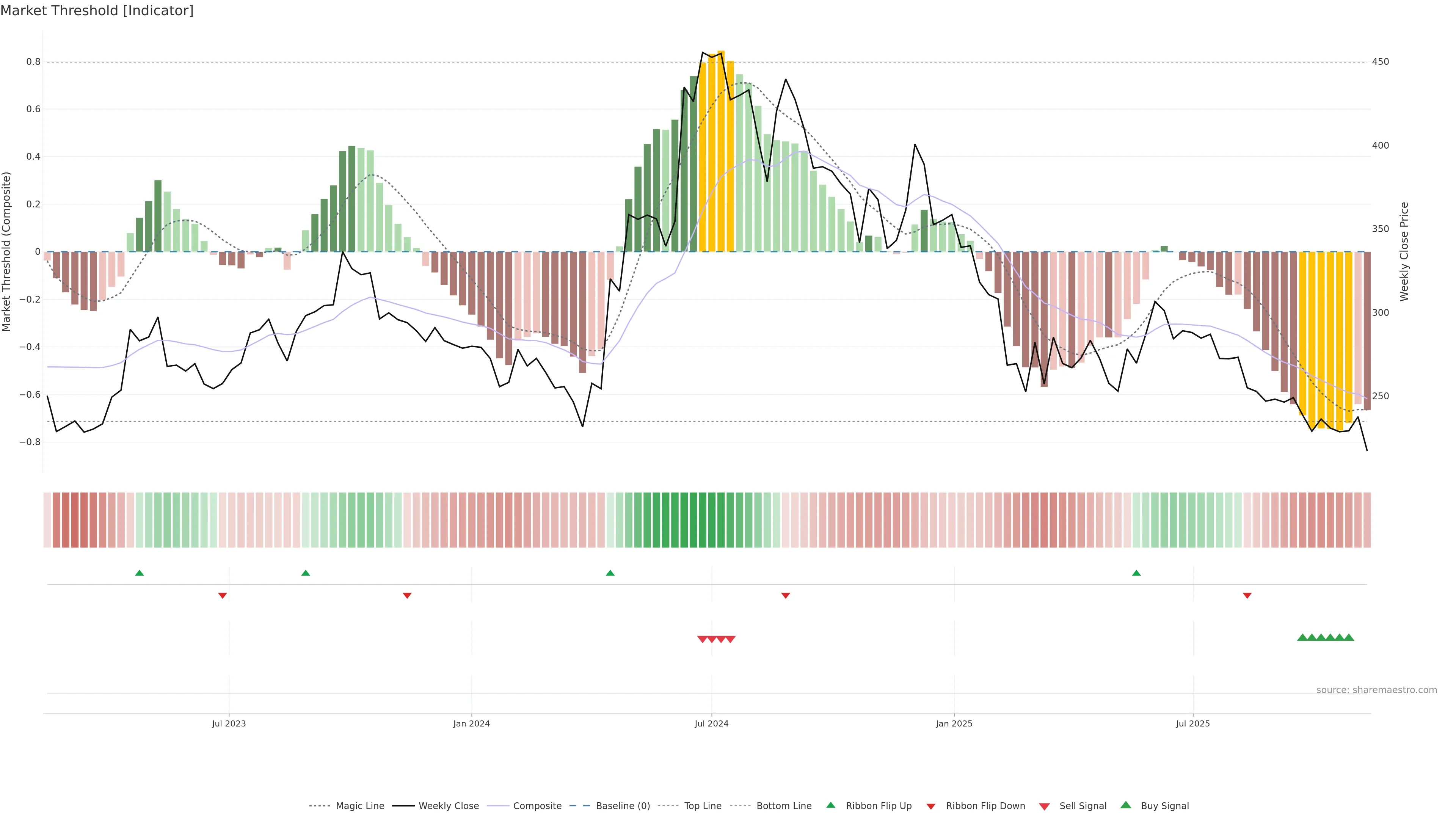Click the rightmost green Ribbon Flip Up triangle marker
The width and height of the screenshot is (1456, 819).
point(1136,573)
